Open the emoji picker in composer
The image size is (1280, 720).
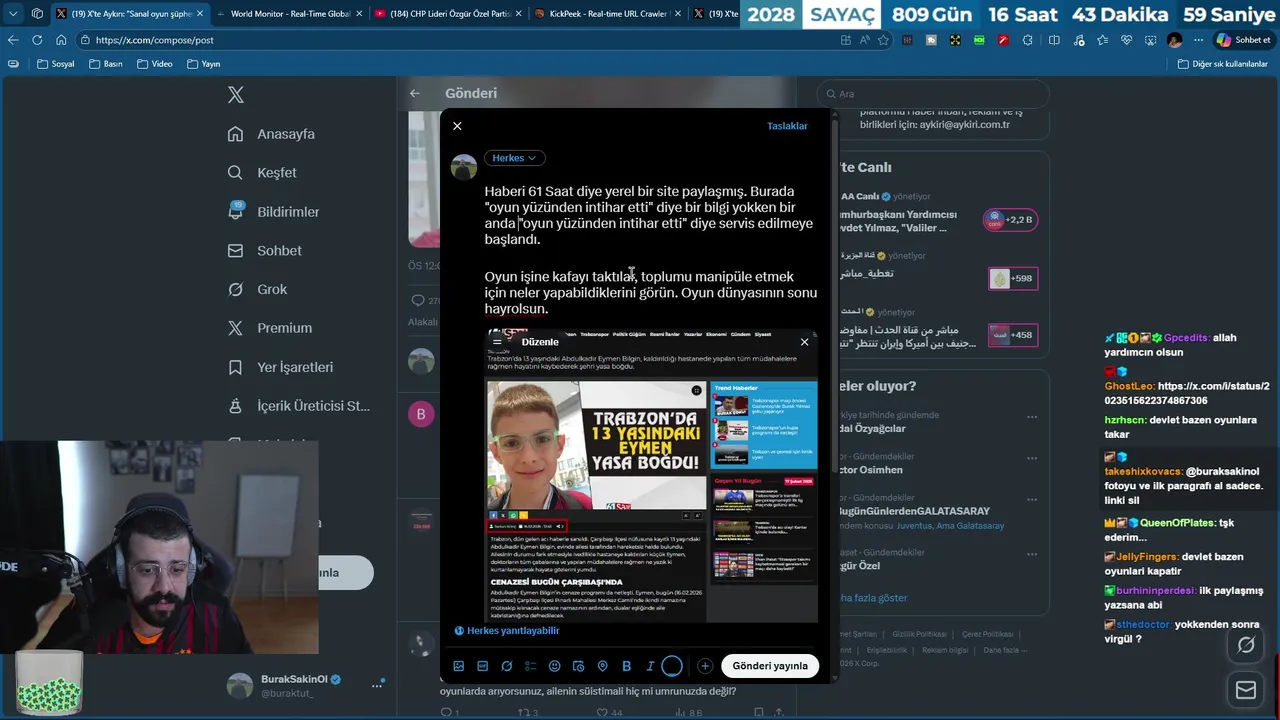click(555, 666)
